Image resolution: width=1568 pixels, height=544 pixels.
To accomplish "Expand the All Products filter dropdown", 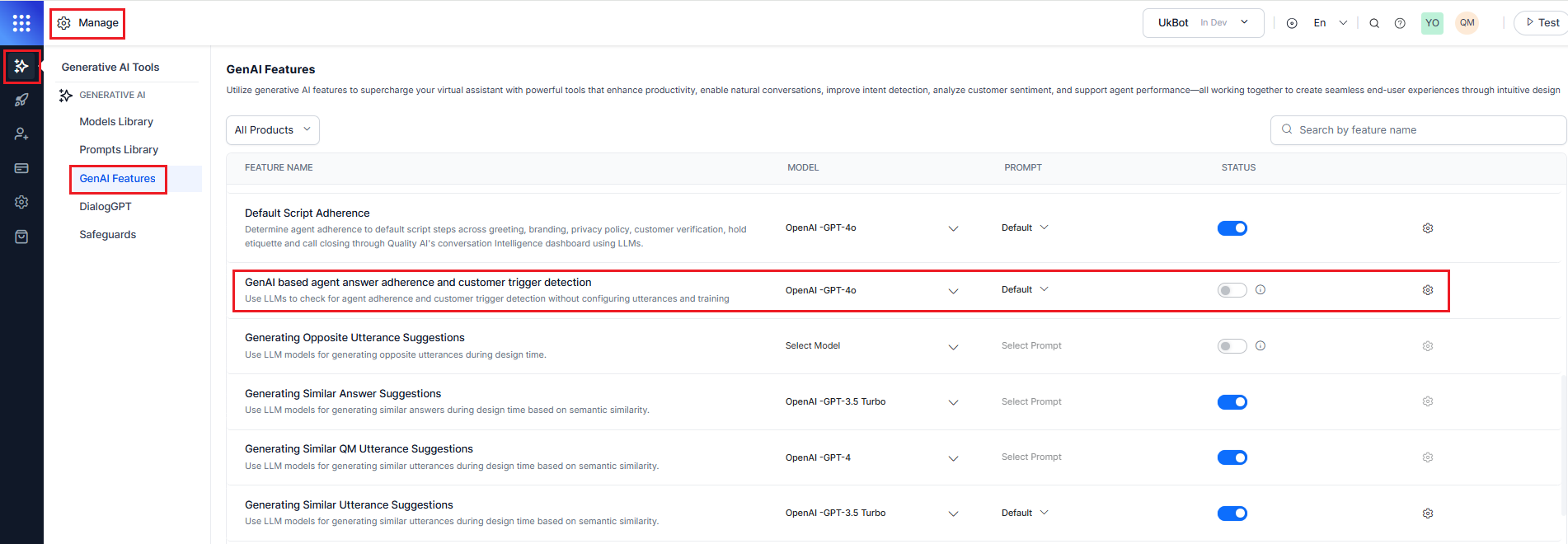I will click(x=273, y=130).
